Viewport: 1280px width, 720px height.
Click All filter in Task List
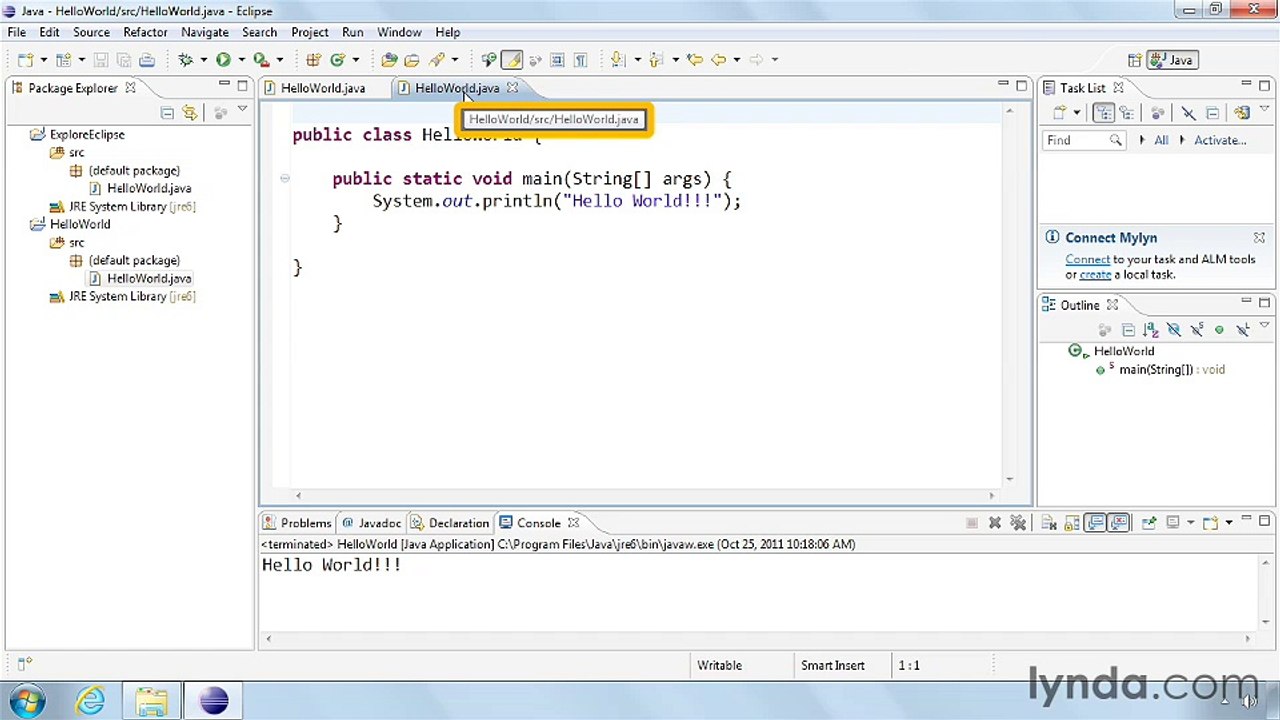pyautogui.click(x=1161, y=140)
